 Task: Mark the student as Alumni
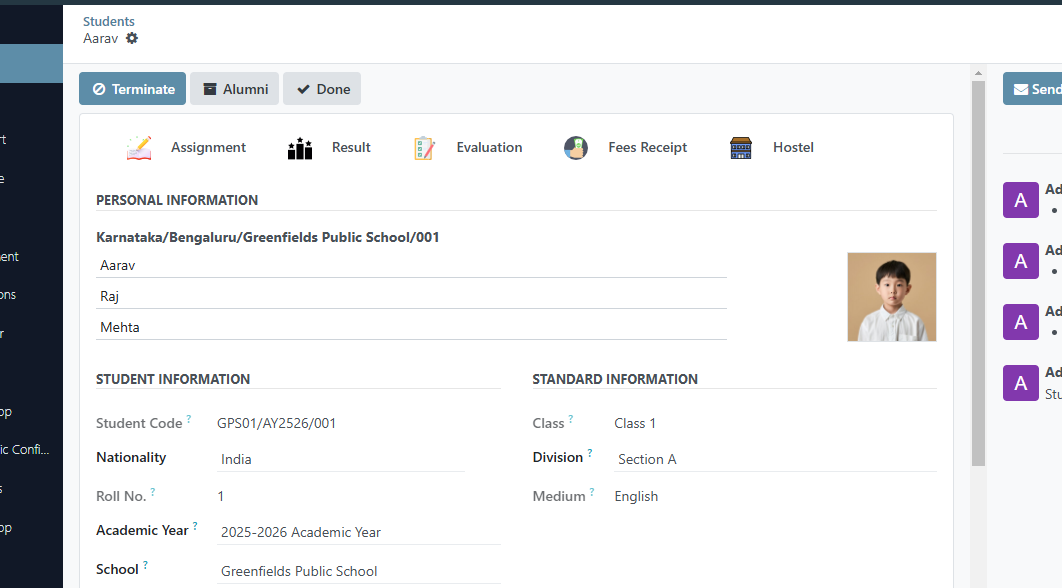235,89
